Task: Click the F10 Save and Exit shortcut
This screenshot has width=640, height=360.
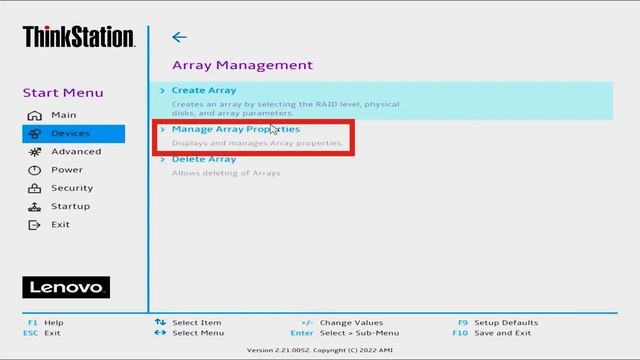Action: (492, 333)
